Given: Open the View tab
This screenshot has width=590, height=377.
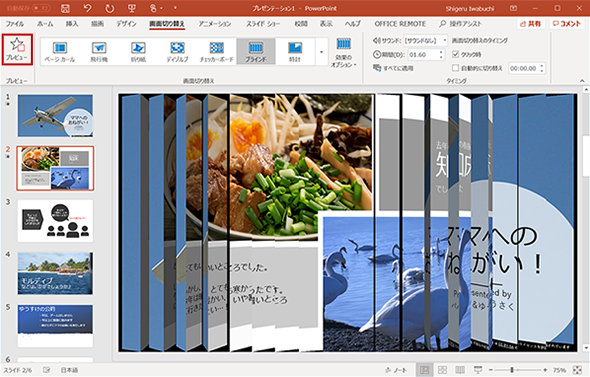Looking at the screenshot, I should click(x=326, y=24).
